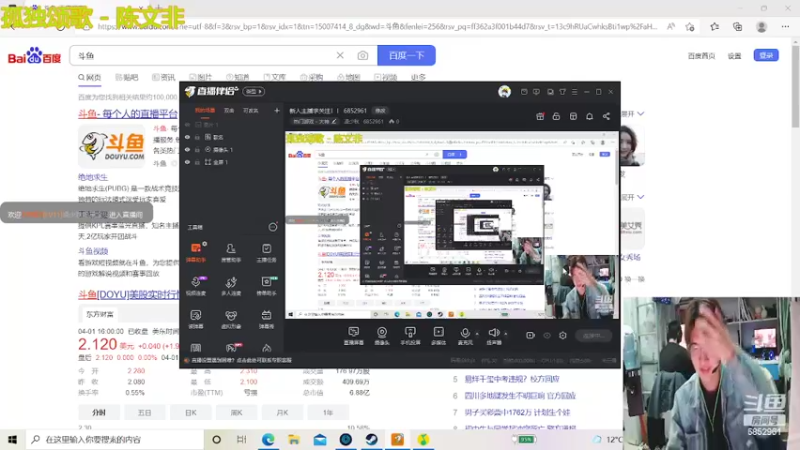Open the browser's three-dot menu
Screen dimensions: 800x450
point(785,27)
